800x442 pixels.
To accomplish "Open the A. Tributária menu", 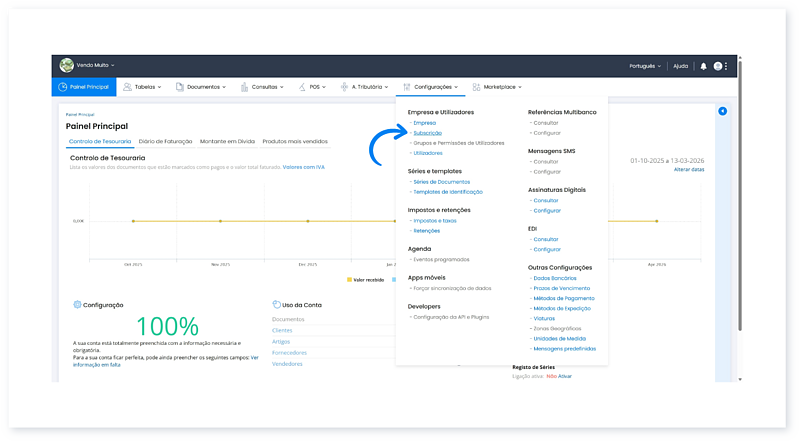I will [x=367, y=87].
